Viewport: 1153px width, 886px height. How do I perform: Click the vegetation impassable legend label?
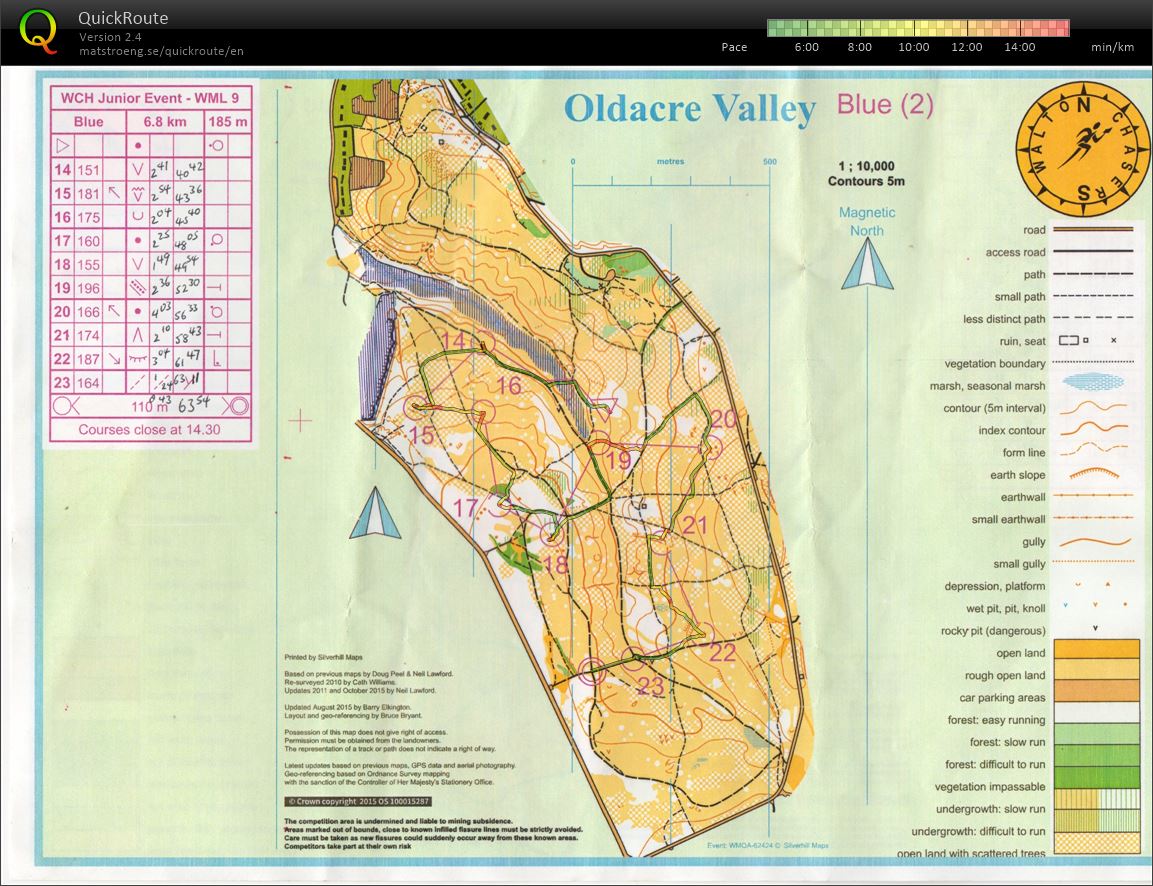tap(990, 787)
